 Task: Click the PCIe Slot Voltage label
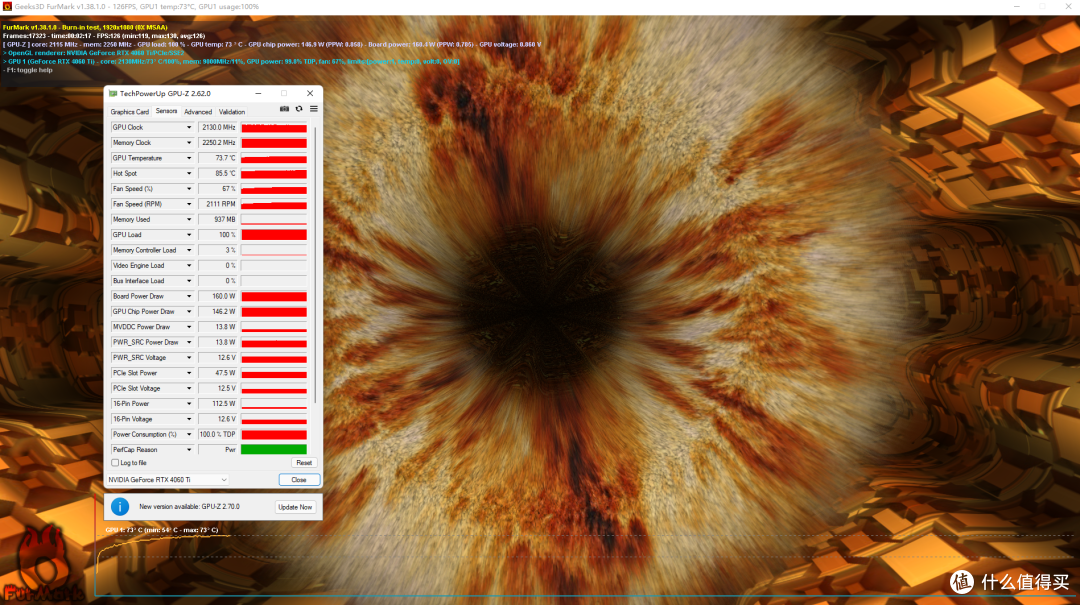click(x=136, y=389)
